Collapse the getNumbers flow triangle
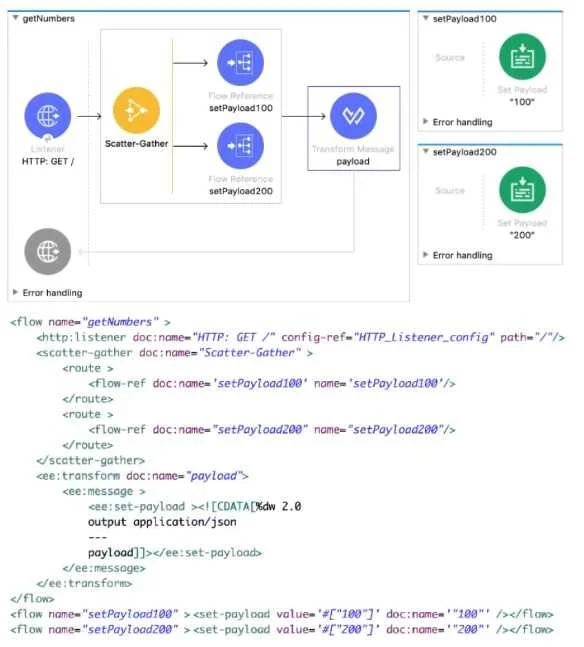 [x=15, y=18]
